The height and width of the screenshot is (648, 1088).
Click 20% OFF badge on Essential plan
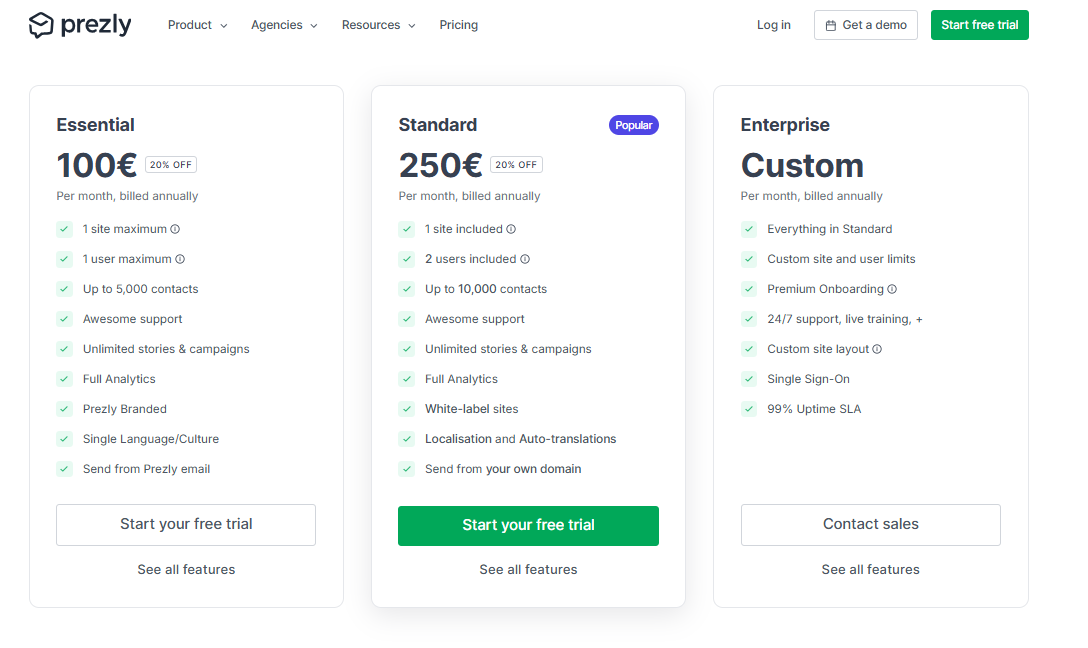[171, 164]
